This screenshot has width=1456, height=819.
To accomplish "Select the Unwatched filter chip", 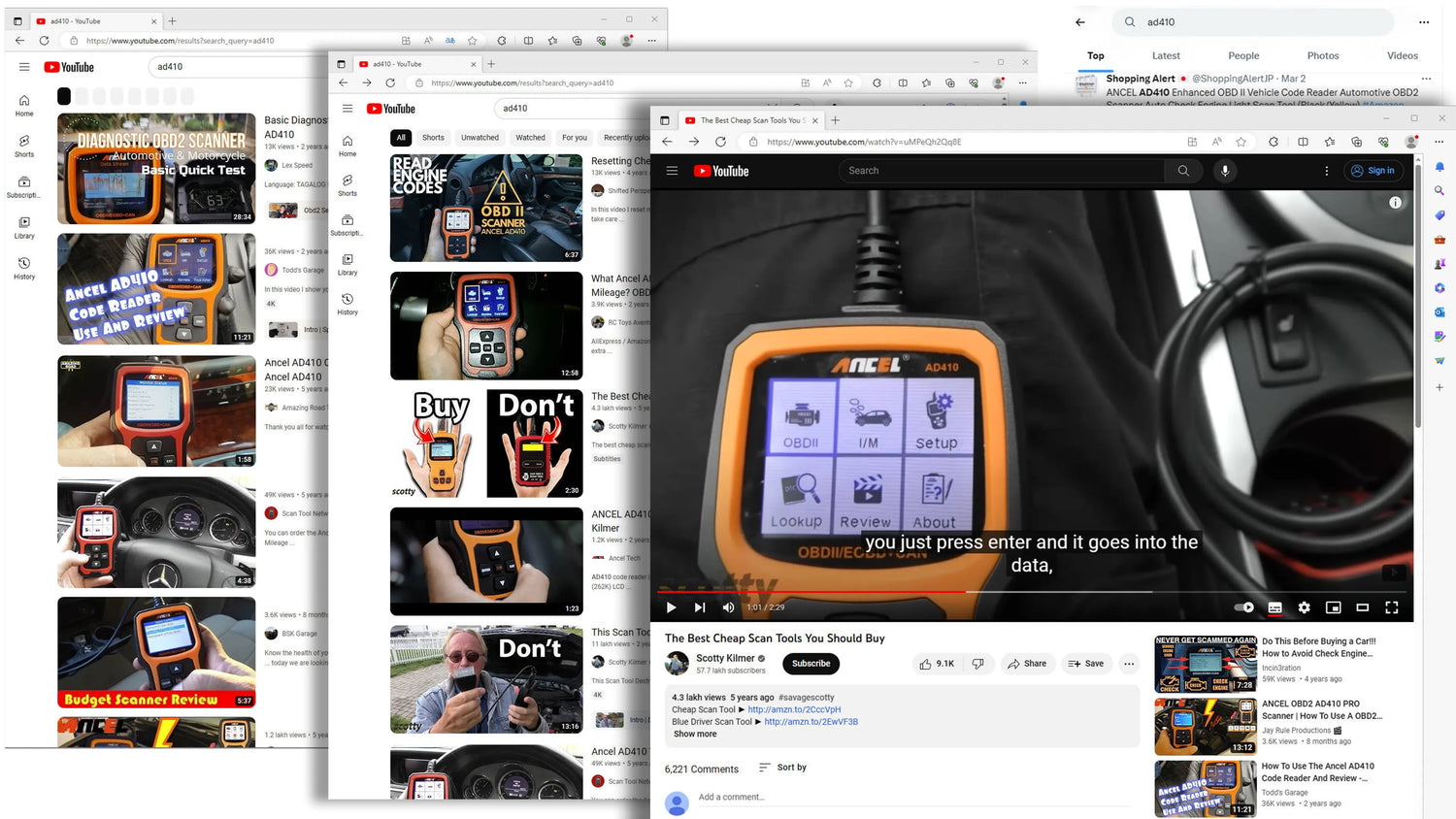I will (480, 138).
